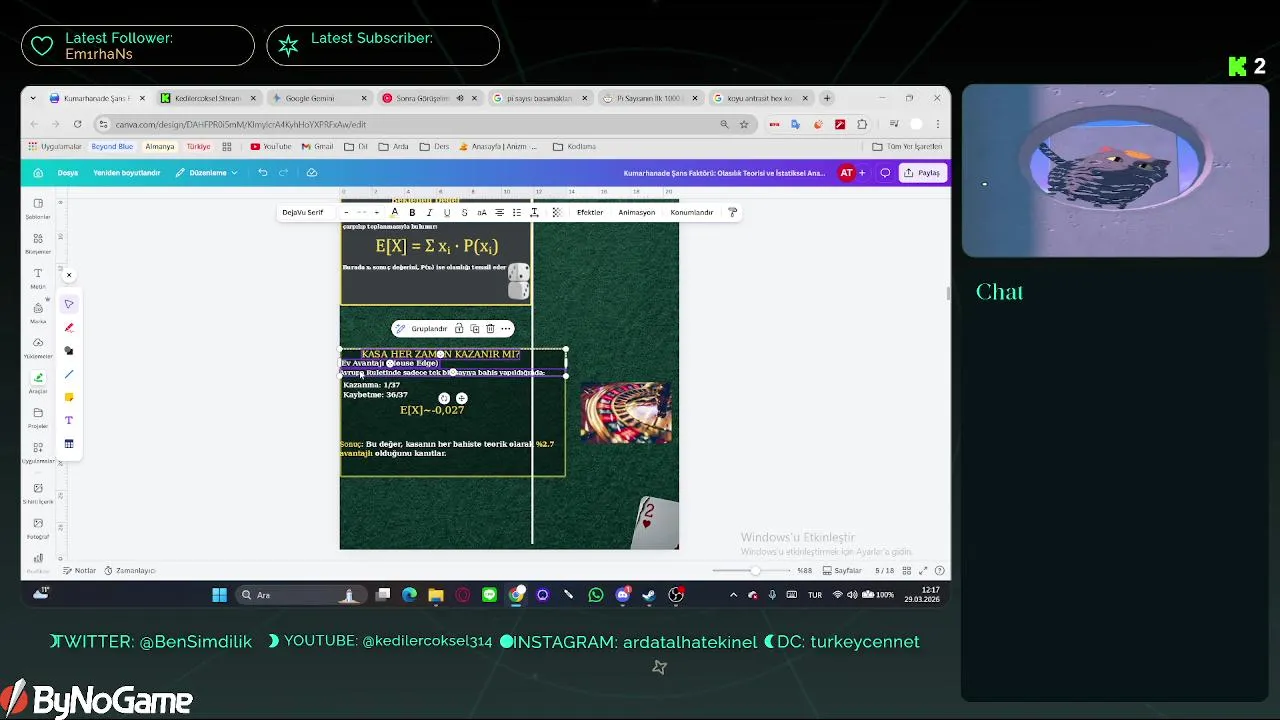1280x720 pixels.
Task: Open YouTube bookmark
Action: coord(271,146)
